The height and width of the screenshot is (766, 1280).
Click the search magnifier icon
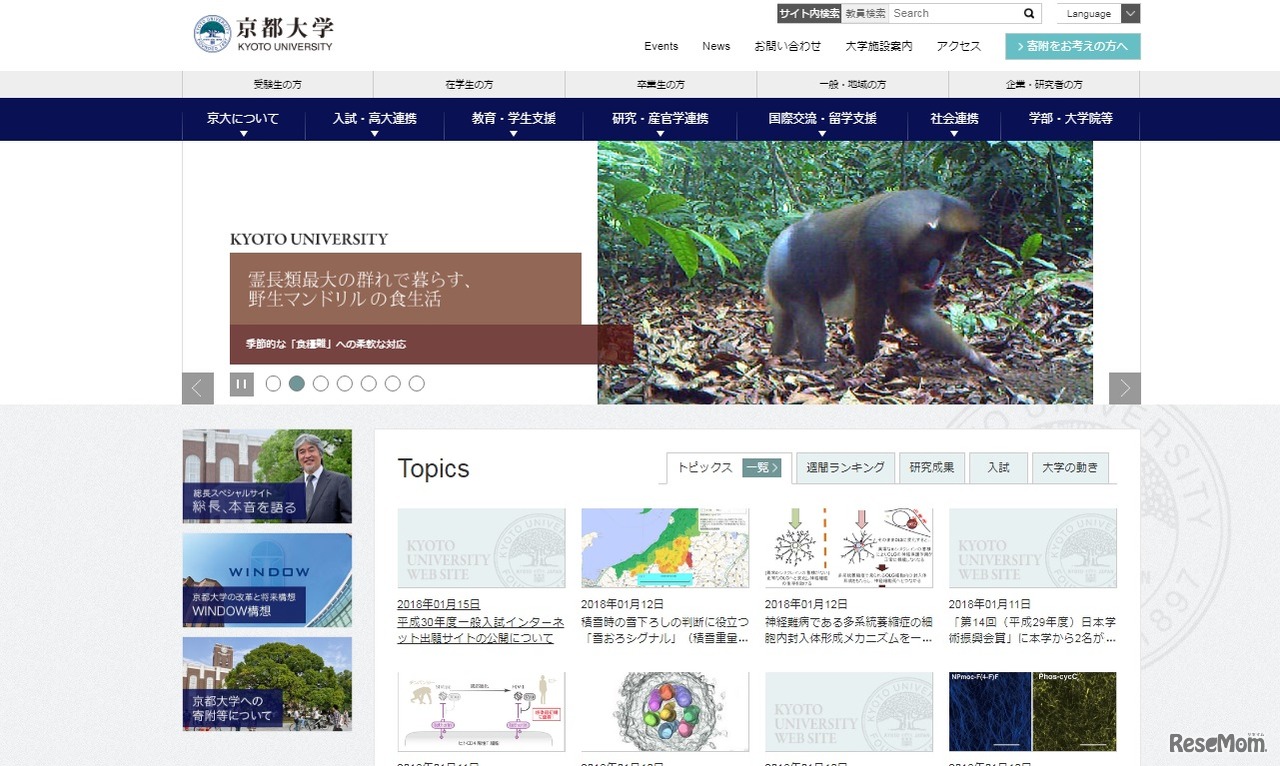tap(1030, 13)
